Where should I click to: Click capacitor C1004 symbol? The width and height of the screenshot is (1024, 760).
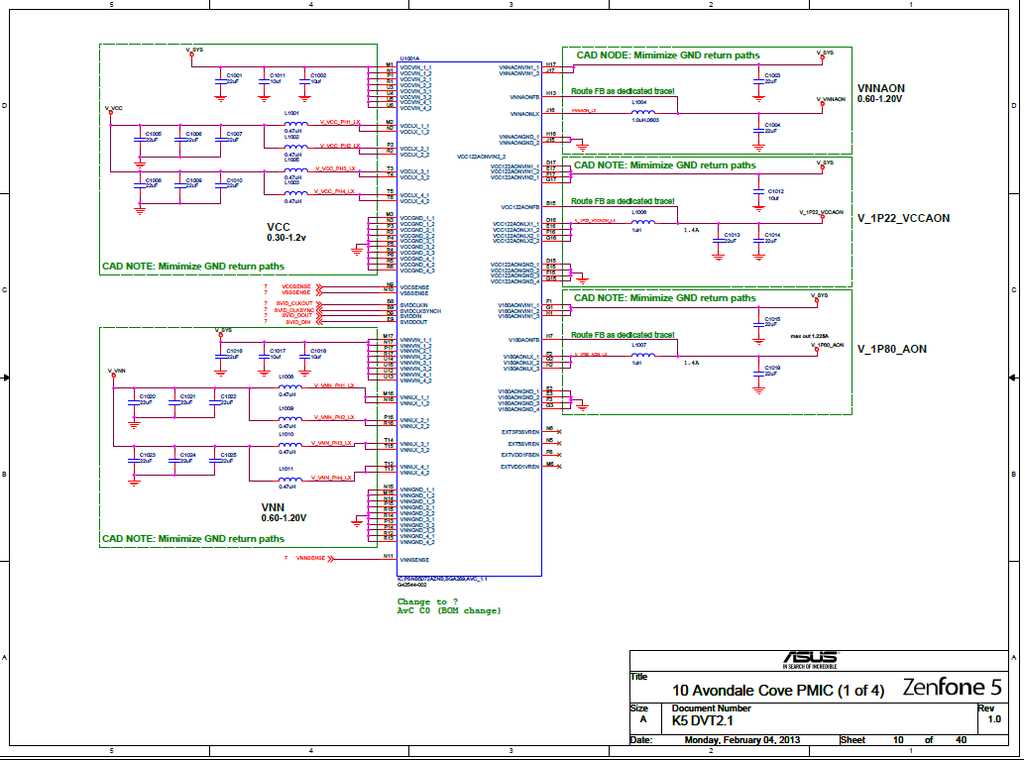click(758, 130)
